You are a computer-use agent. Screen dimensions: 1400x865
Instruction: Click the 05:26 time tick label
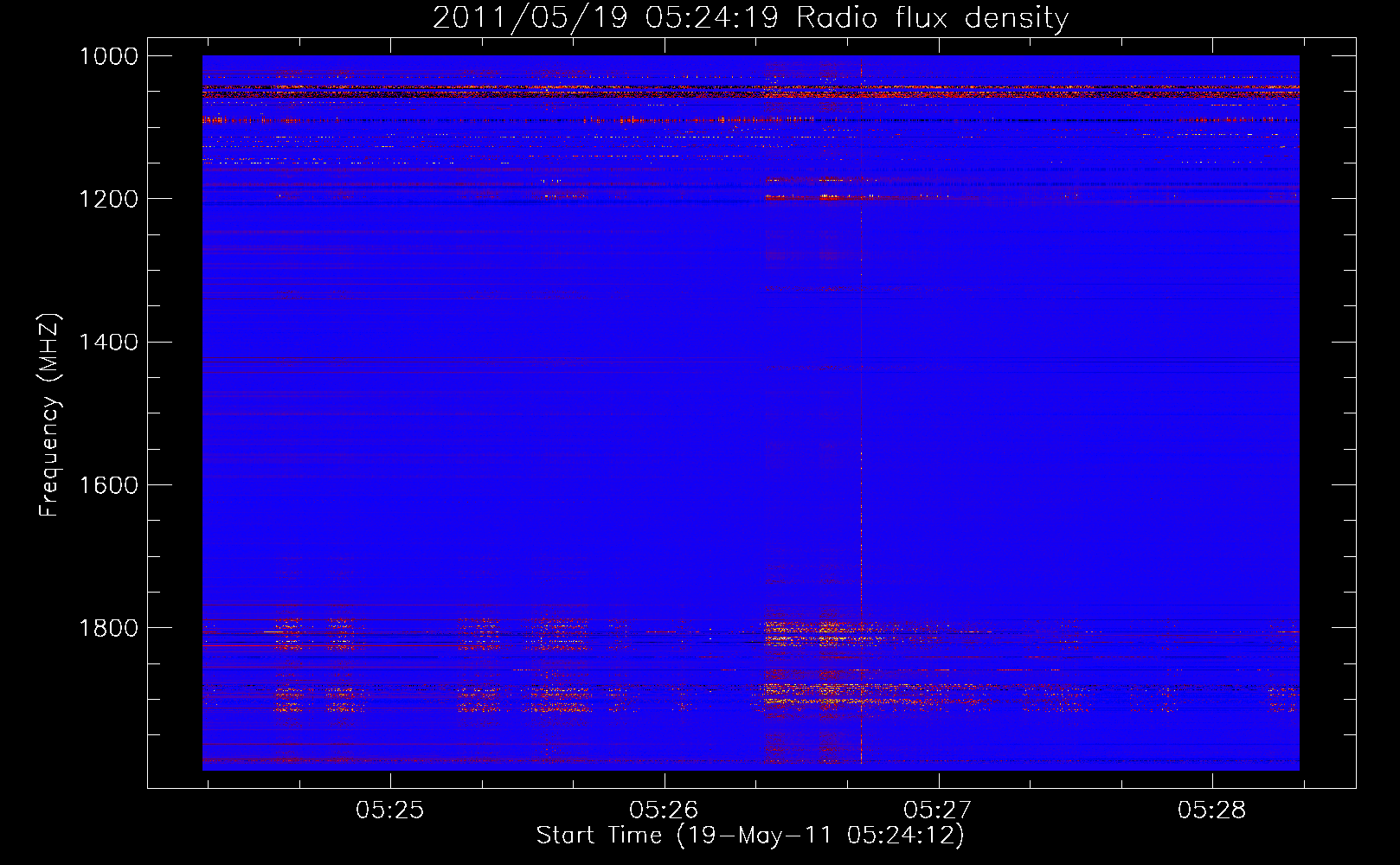(664, 810)
